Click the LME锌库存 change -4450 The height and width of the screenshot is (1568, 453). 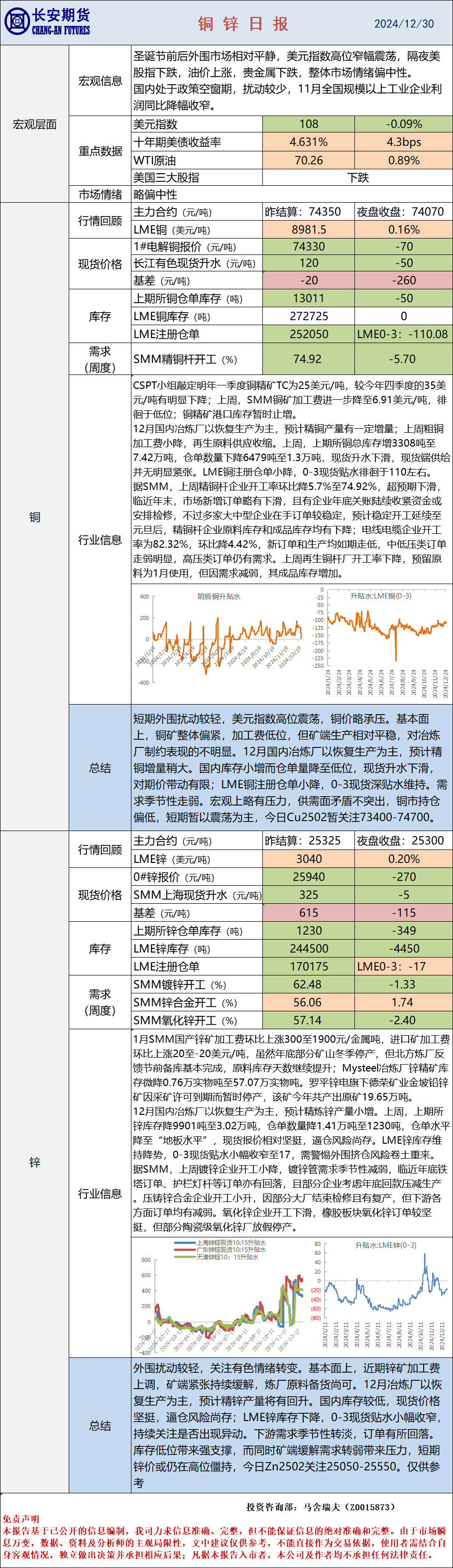coord(404,949)
